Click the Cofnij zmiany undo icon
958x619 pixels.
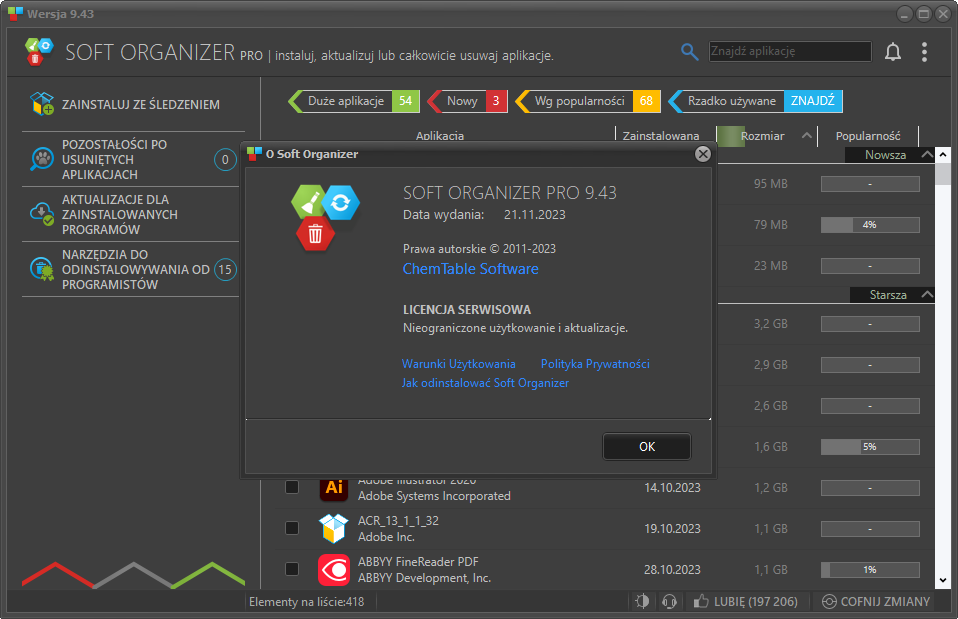coord(828,601)
